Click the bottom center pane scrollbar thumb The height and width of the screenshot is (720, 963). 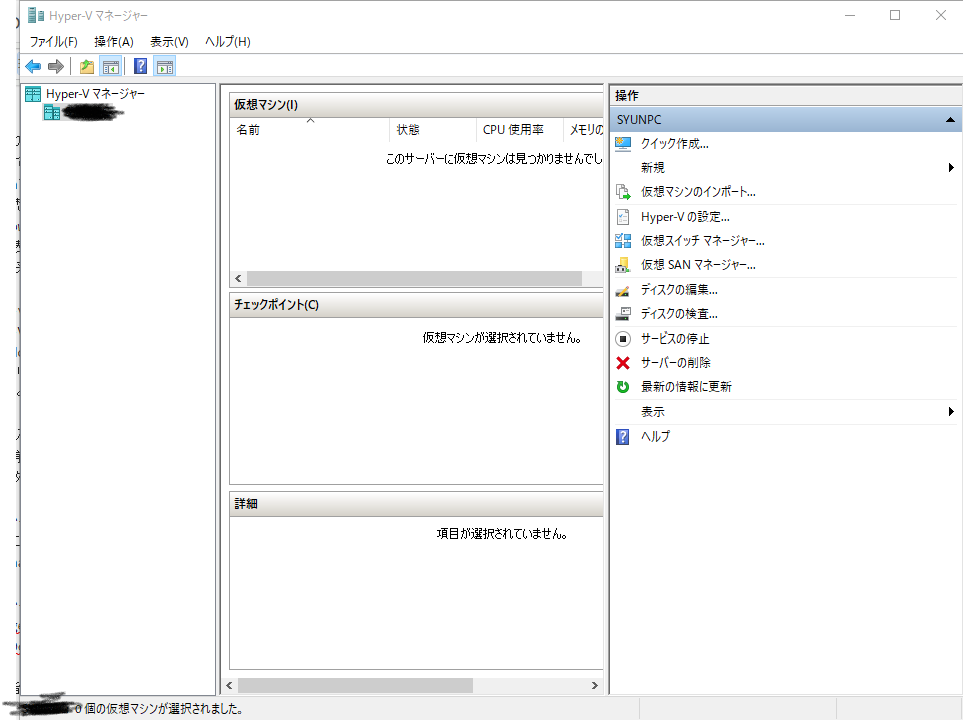coord(356,685)
